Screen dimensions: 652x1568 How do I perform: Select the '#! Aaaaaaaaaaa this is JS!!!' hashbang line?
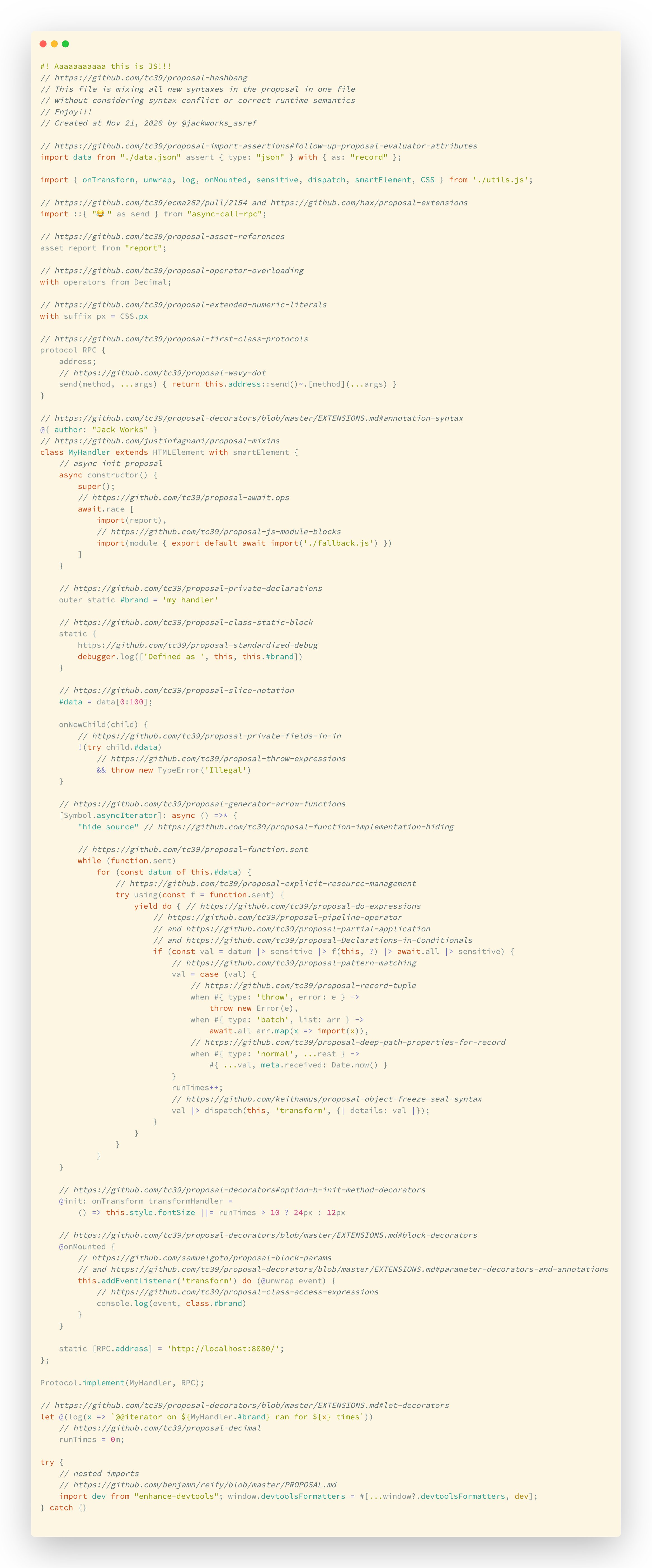pyautogui.click(x=106, y=66)
